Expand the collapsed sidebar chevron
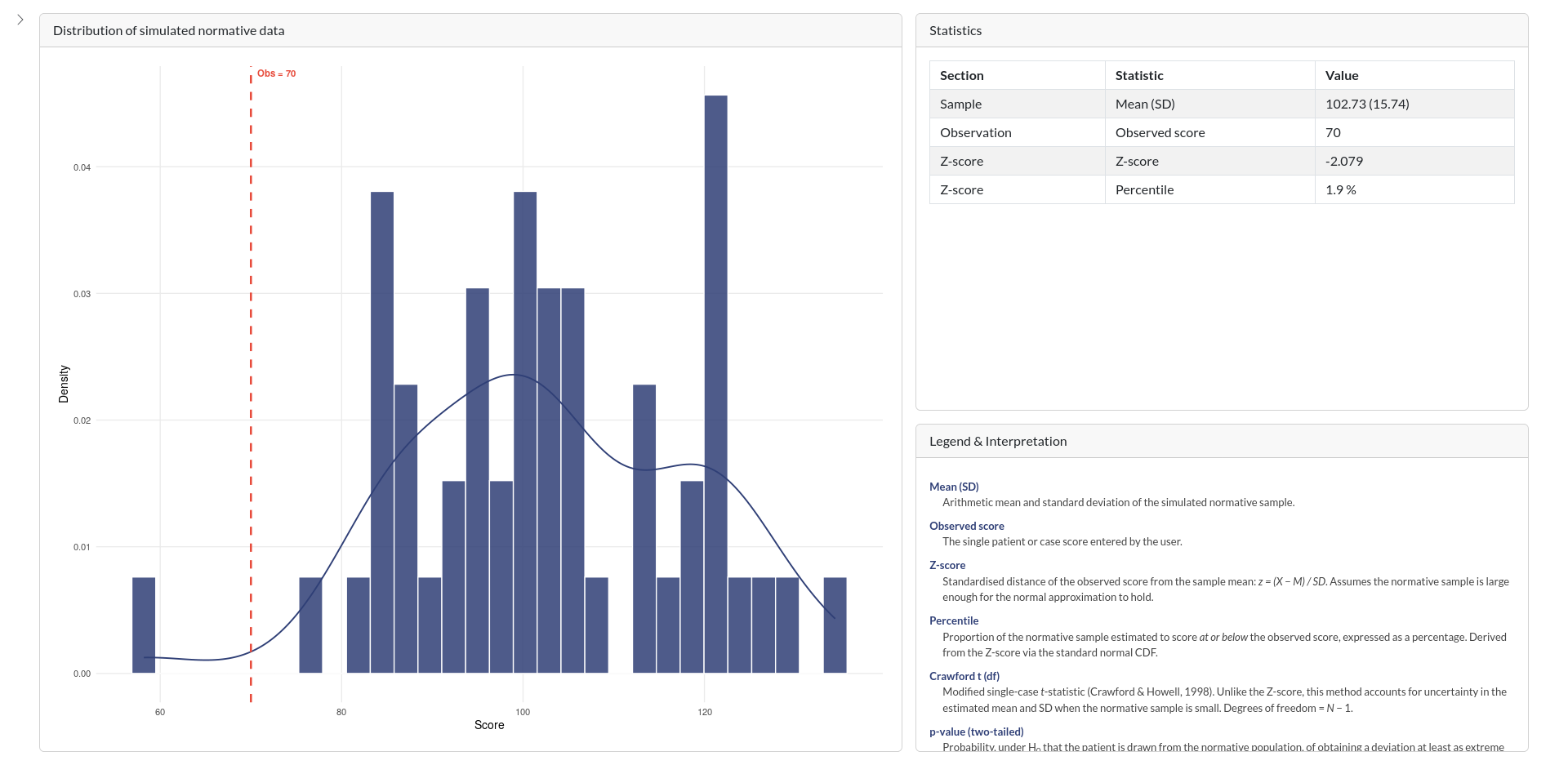Viewport: 1568px width, 765px height. [x=20, y=20]
